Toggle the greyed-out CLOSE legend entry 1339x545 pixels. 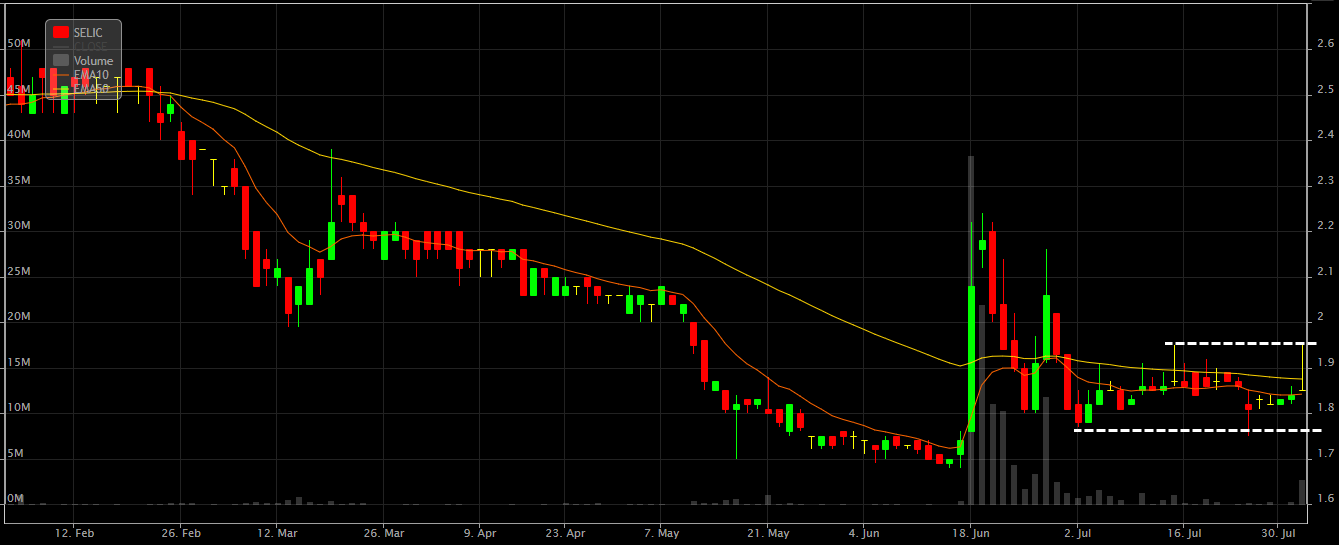[90, 47]
